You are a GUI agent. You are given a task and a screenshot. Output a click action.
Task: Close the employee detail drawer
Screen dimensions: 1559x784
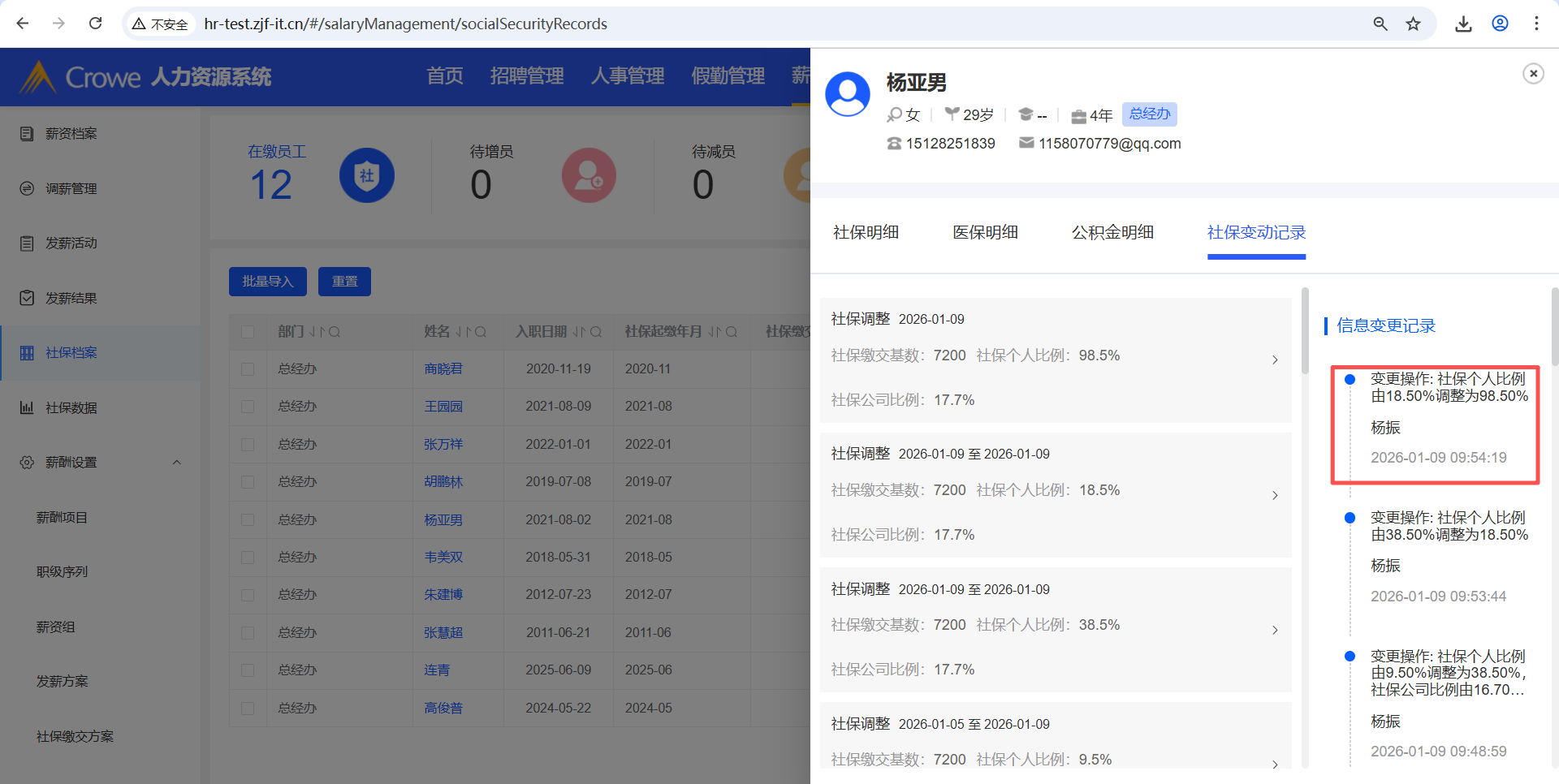point(1533,74)
